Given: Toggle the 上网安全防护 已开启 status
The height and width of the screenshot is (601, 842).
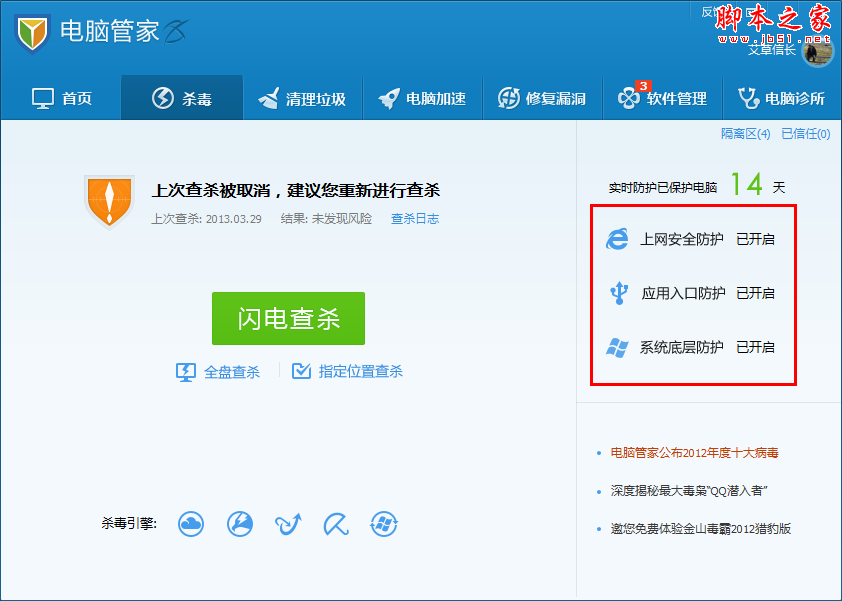Looking at the screenshot, I should point(755,239).
